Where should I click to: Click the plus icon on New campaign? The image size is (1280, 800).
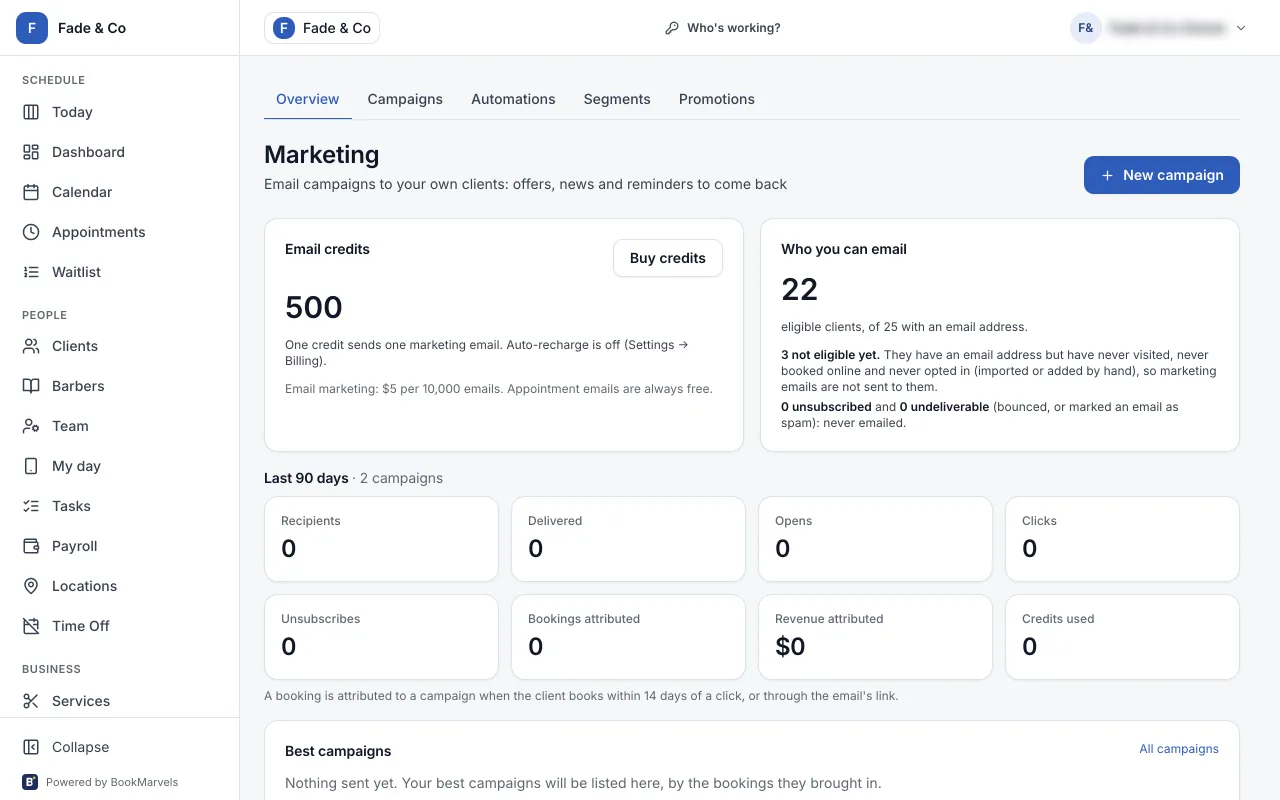(x=1107, y=175)
